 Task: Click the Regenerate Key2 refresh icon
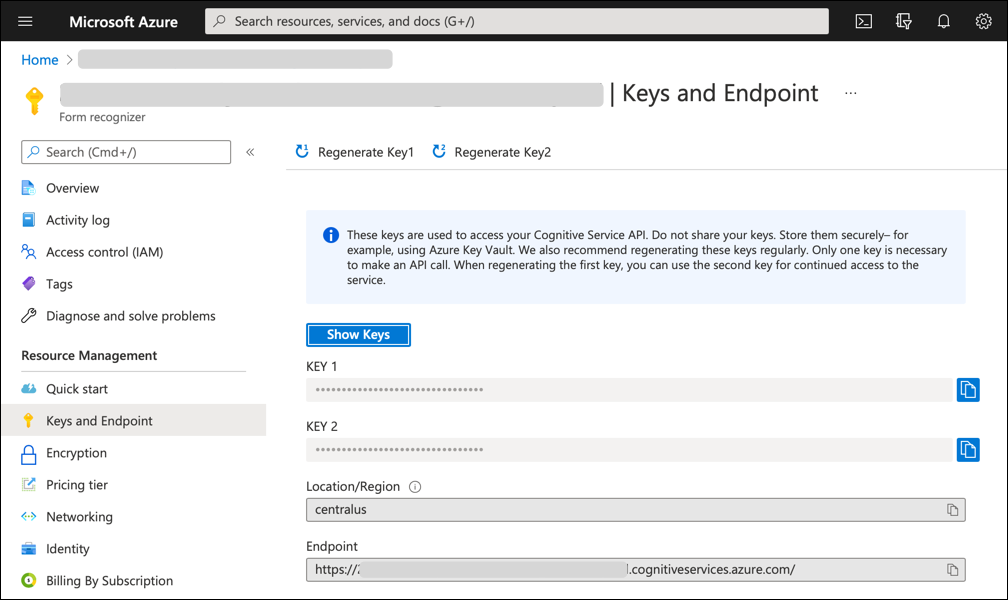tap(438, 152)
